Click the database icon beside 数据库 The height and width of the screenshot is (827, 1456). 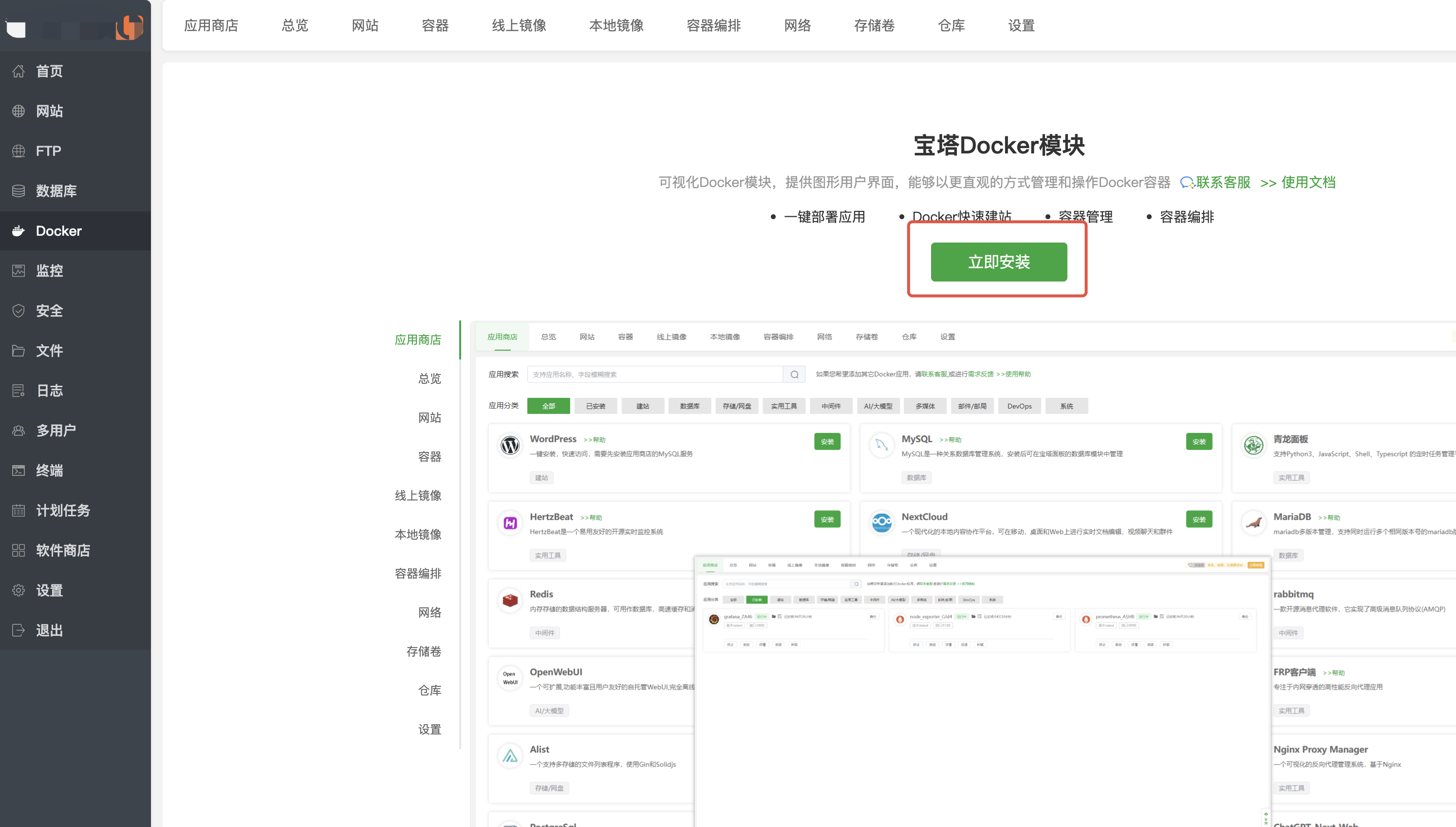pyautogui.click(x=18, y=191)
